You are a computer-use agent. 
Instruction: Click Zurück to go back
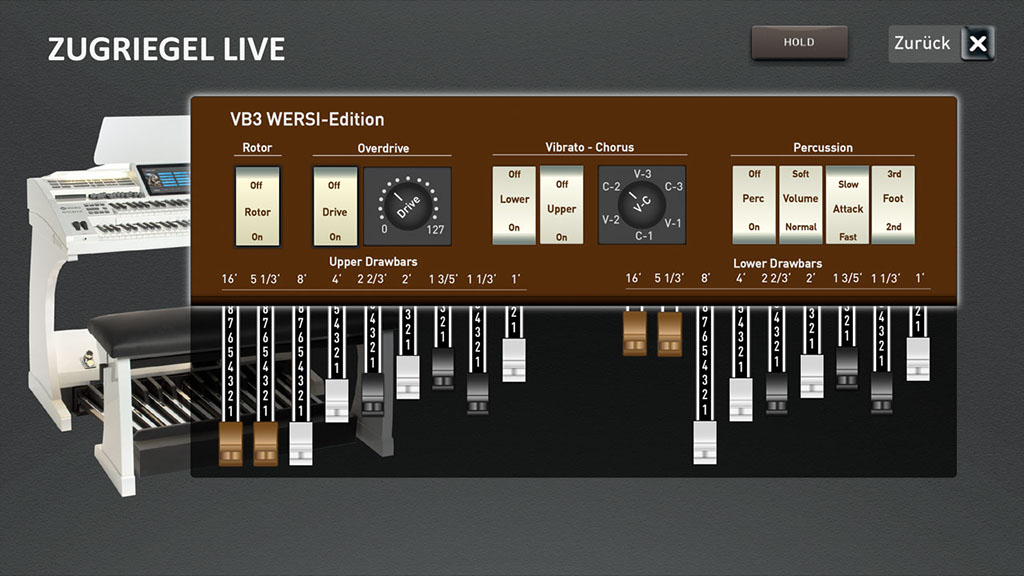(941, 44)
